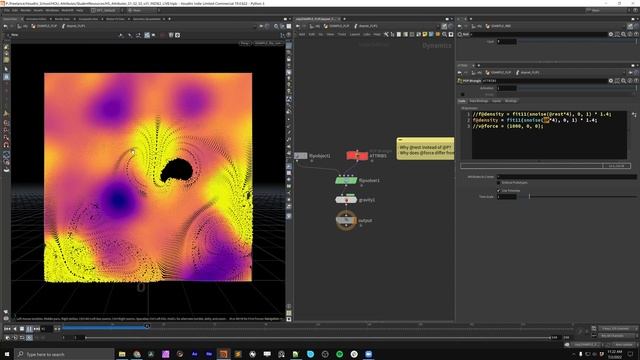Click the magnifier search icon in network editor toolbar
The height and width of the screenshot is (360, 640).
pos(444,35)
